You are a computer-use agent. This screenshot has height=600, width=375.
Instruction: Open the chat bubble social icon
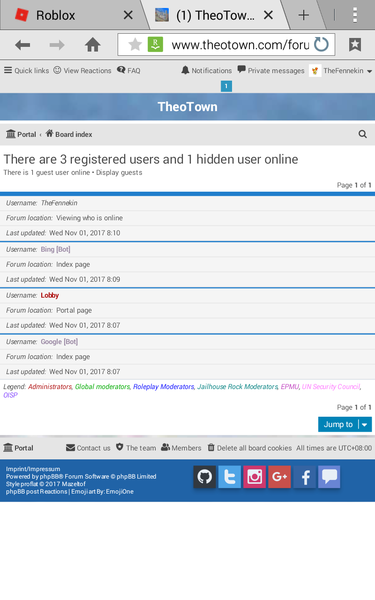click(329, 477)
